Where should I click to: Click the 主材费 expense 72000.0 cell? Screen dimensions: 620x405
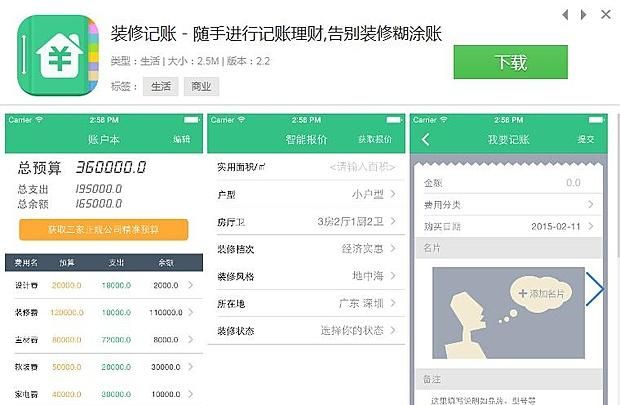click(x=116, y=340)
